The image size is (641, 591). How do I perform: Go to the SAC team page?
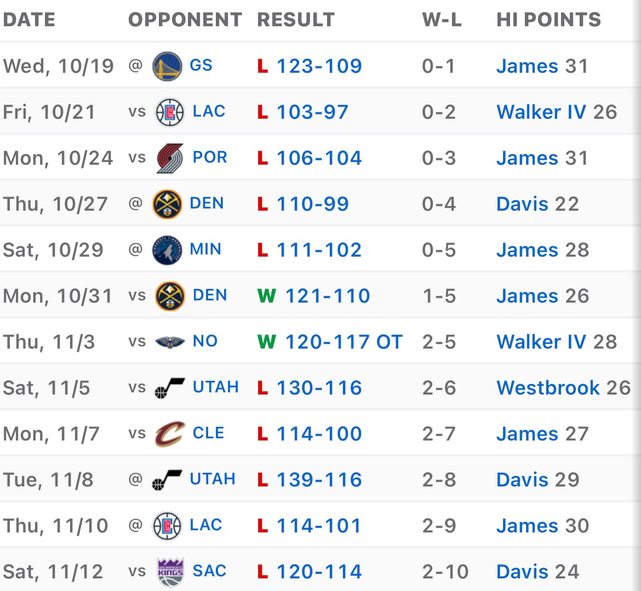click(x=209, y=572)
